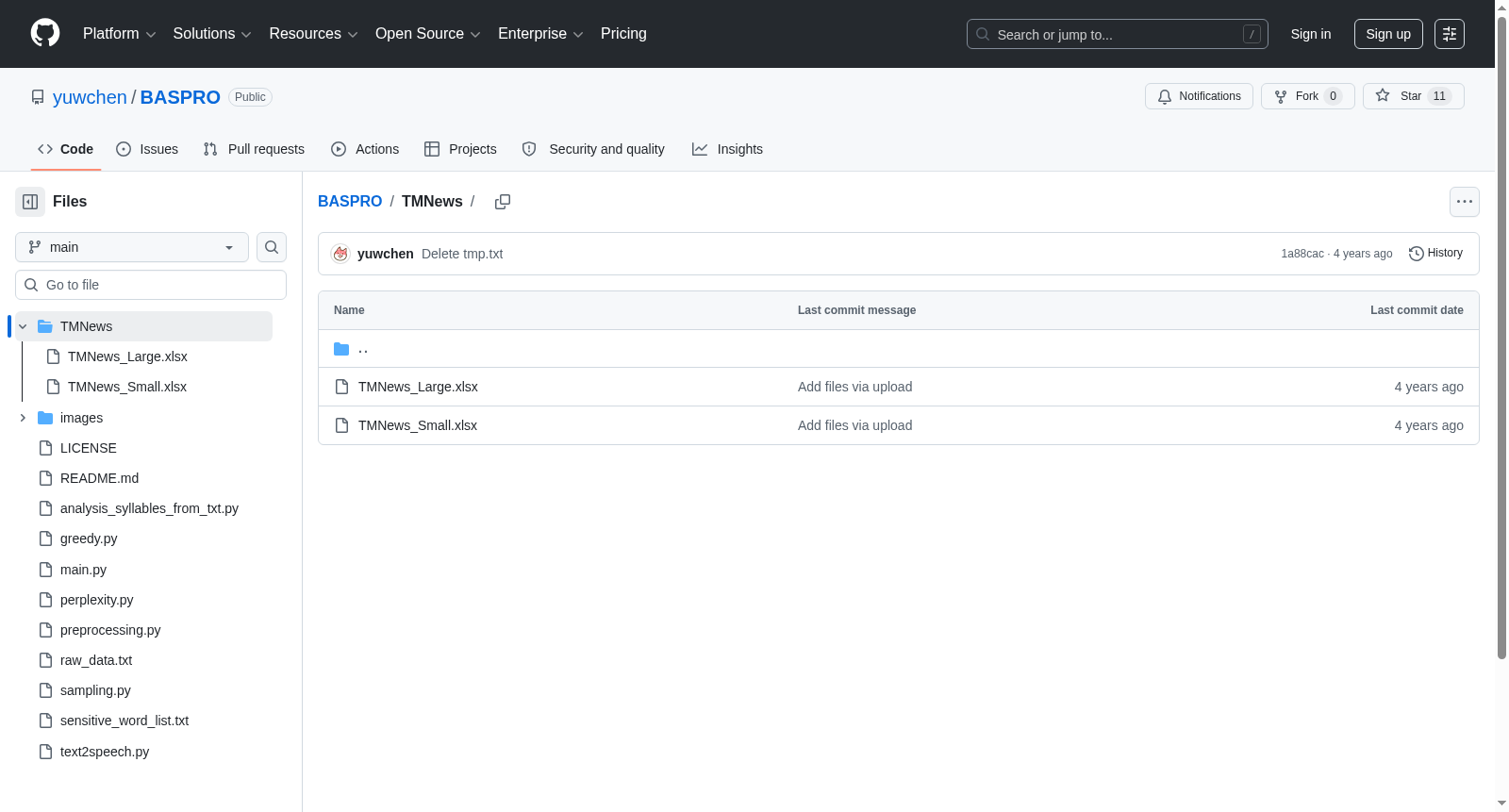Open the GitHub homepage logo
Image resolution: width=1509 pixels, height=812 pixels.
[45, 33]
